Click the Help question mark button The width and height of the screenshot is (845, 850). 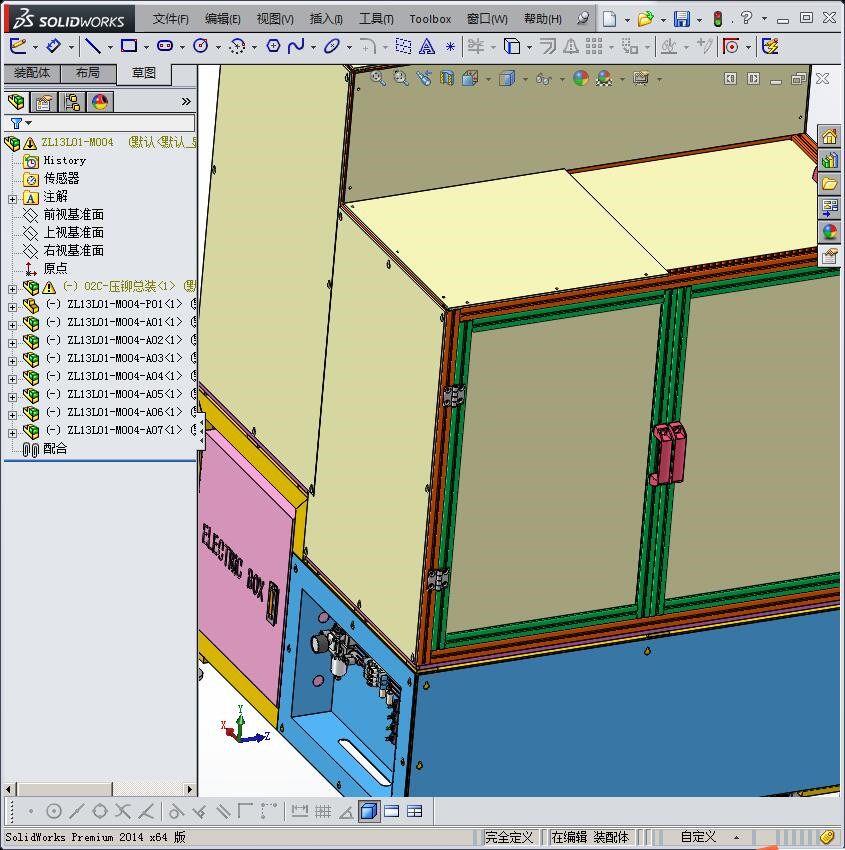click(746, 18)
